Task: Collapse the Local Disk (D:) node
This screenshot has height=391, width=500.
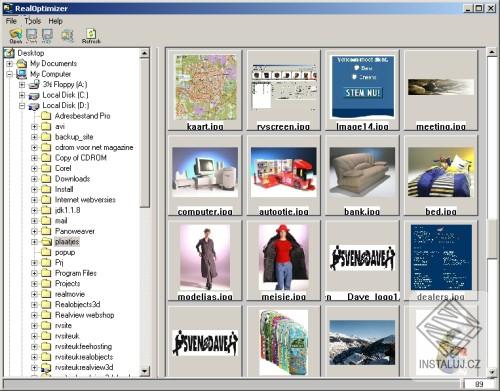Action: point(22,106)
